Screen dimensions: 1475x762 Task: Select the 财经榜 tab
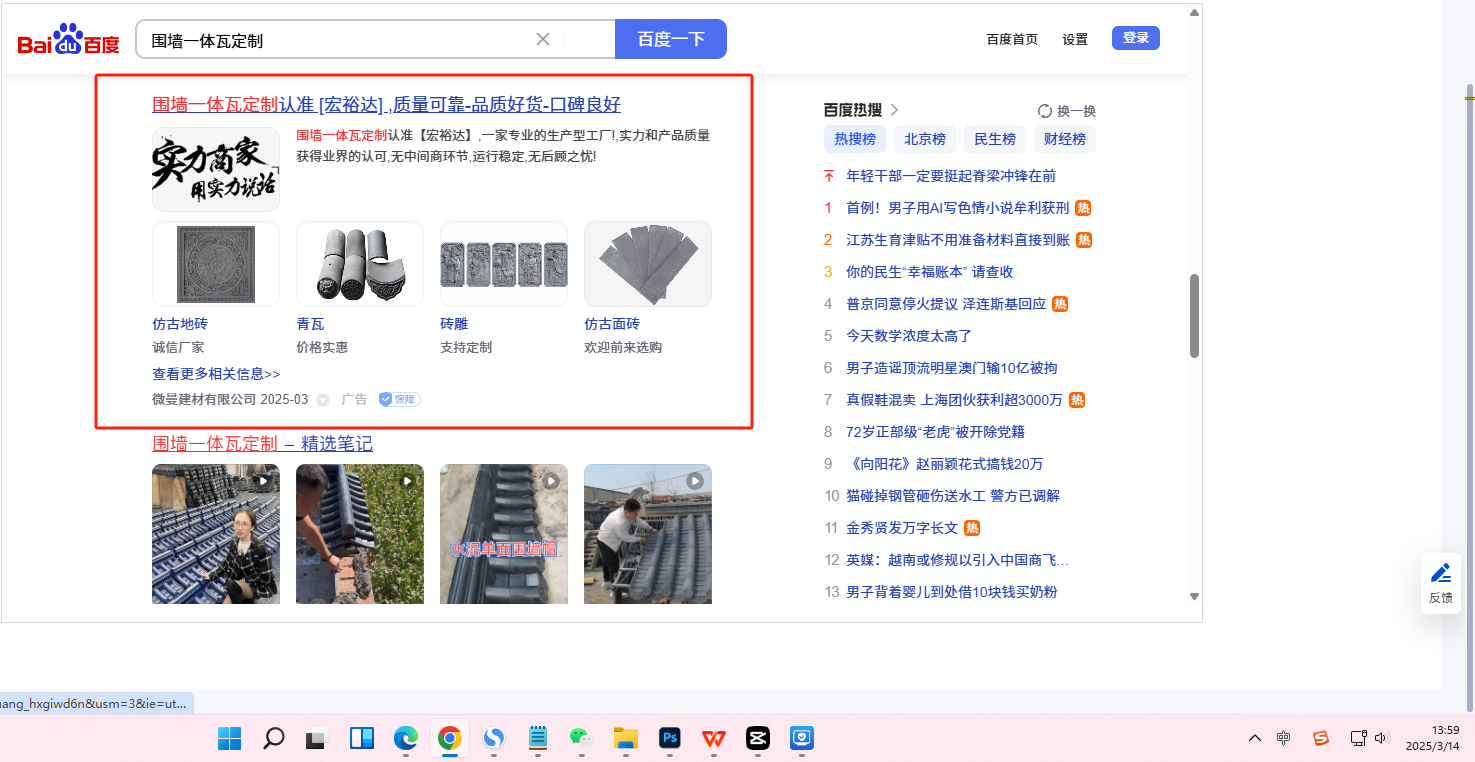pyautogui.click(x=1064, y=139)
